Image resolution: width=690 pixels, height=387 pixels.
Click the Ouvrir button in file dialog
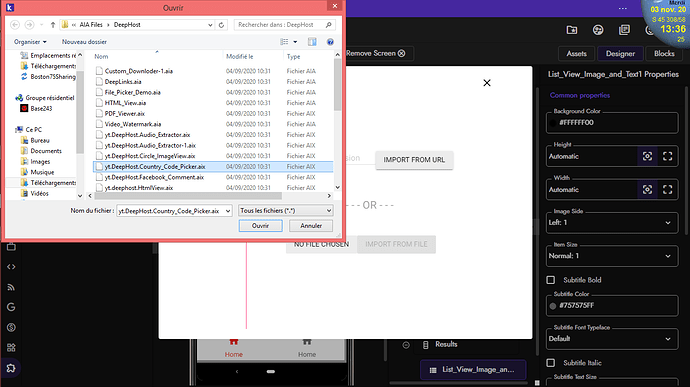coord(261,225)
